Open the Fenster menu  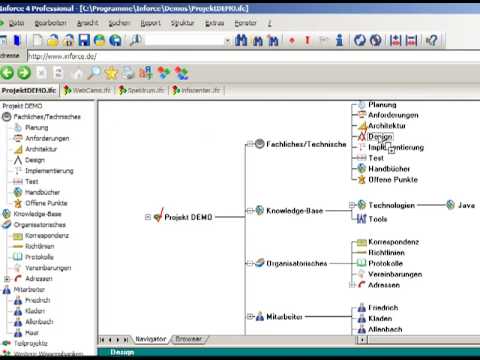click(x=245, y=23)
